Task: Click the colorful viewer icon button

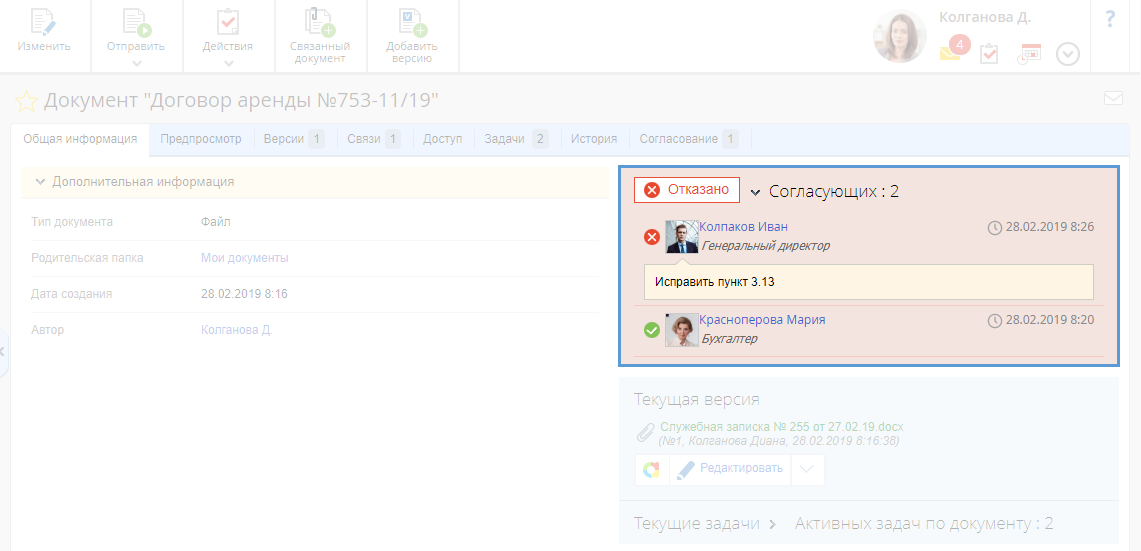Action: coord(651,469)
